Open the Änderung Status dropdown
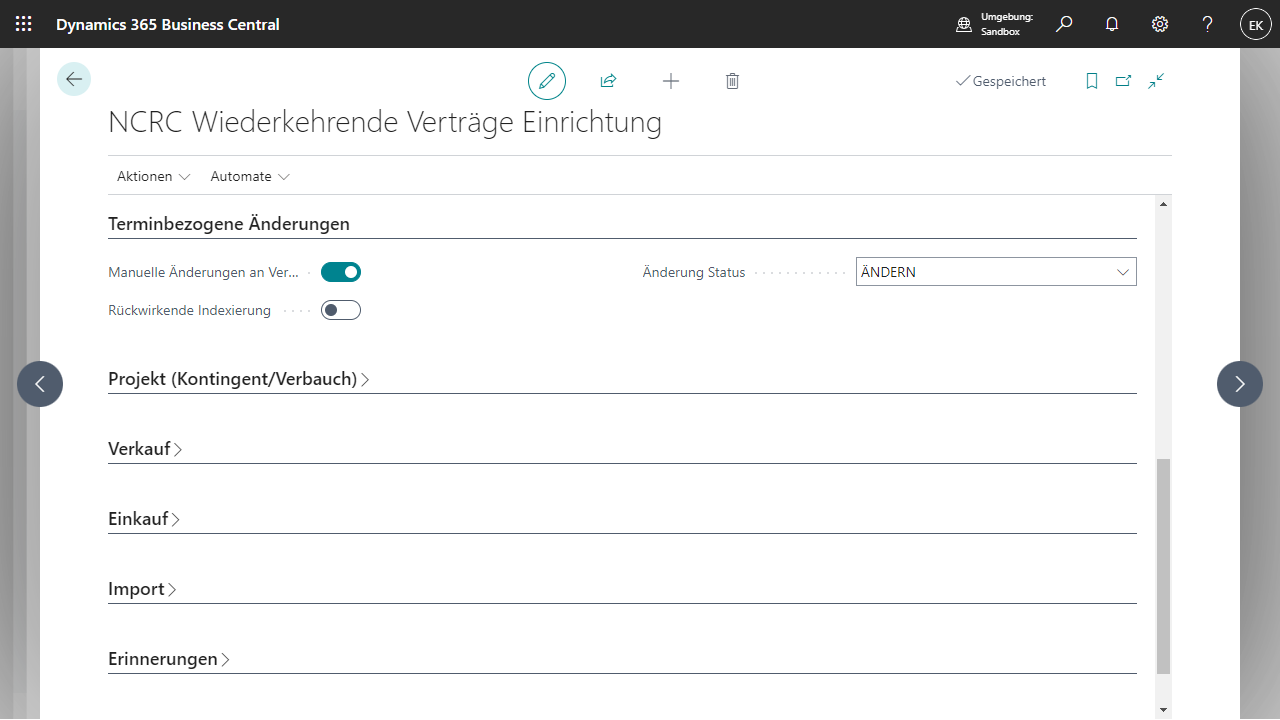The image size is (1280, 720). coord(996,272)
